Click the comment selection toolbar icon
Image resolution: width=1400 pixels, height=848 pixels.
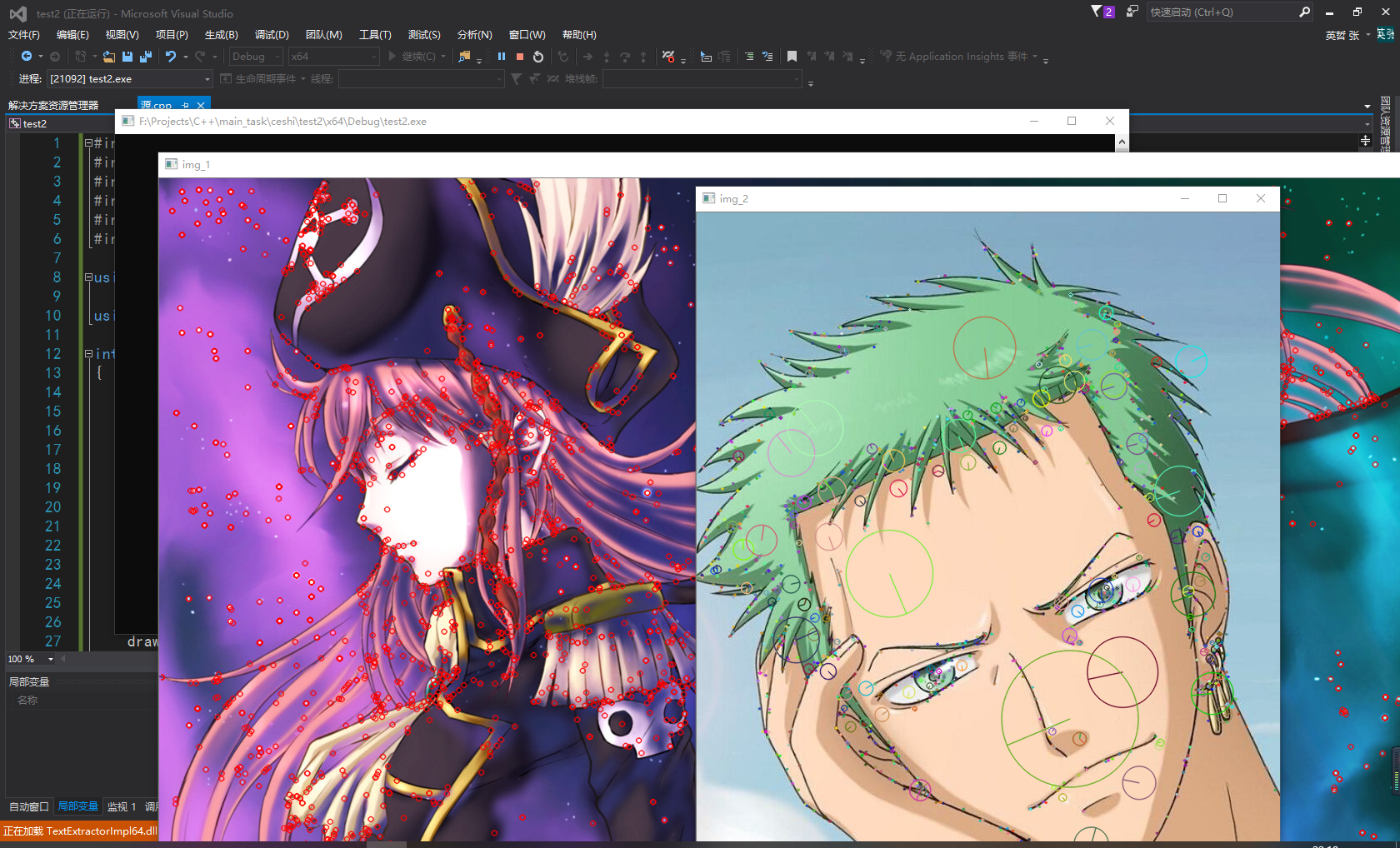[x=767, y=56]
